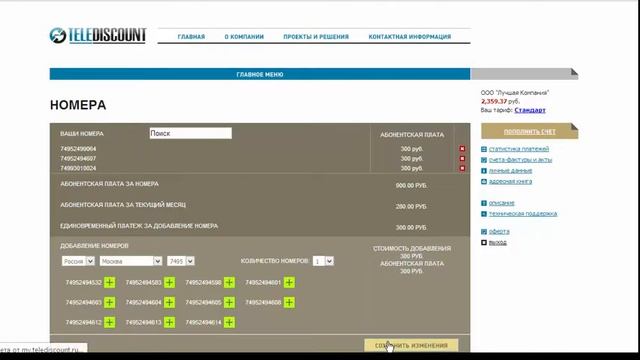Click icon beside адресная книга
The image size is (640, 360).
tap(484, 182)
